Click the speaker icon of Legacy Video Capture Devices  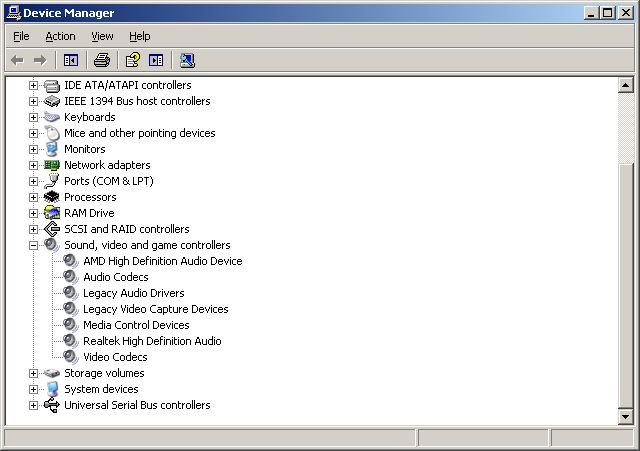pyautogui.click(x=71, y=309)
